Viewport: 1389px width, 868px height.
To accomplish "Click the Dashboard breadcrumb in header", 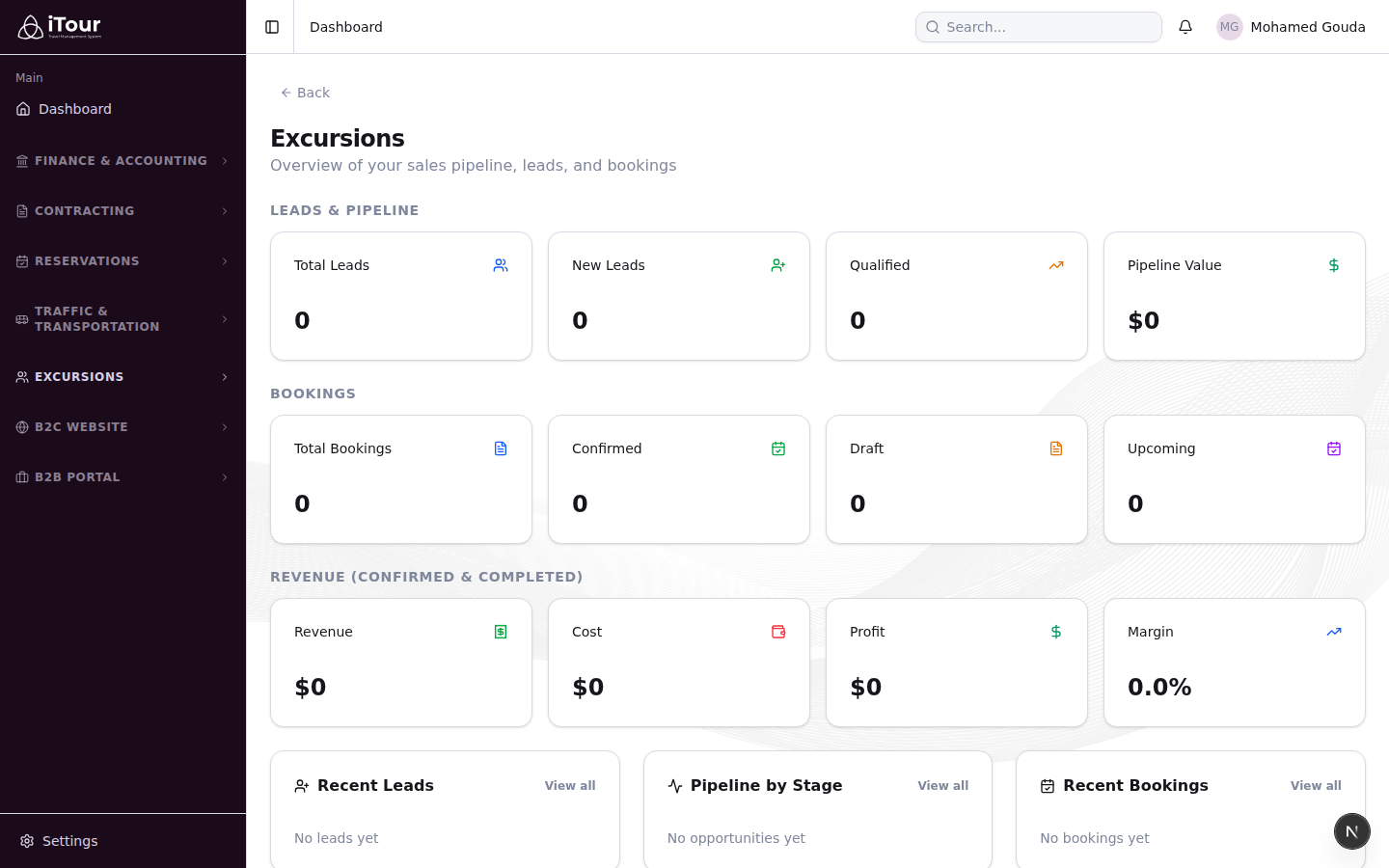I will point(346,27).
